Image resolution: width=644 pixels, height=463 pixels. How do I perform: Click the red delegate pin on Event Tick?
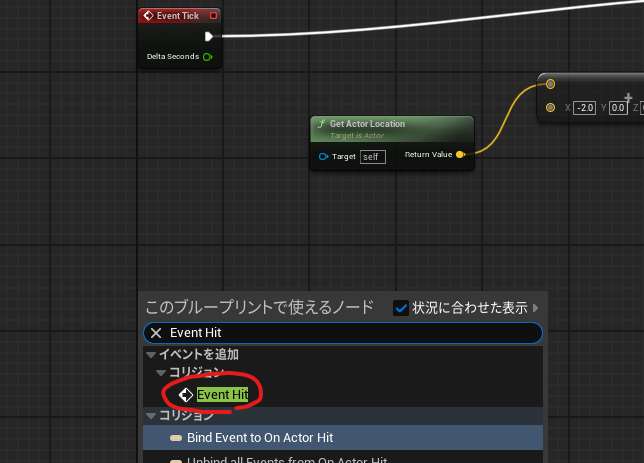pyautogui.click(x=213, y=16)
